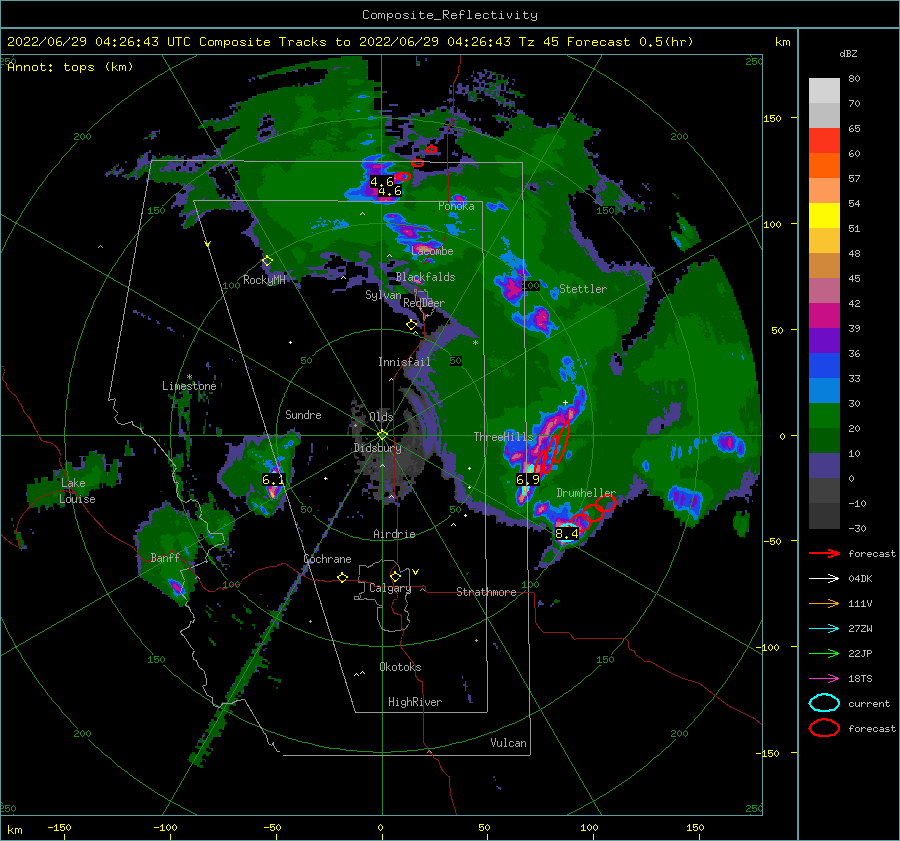Click the Vulcan city label

click(x=508, y=743)
